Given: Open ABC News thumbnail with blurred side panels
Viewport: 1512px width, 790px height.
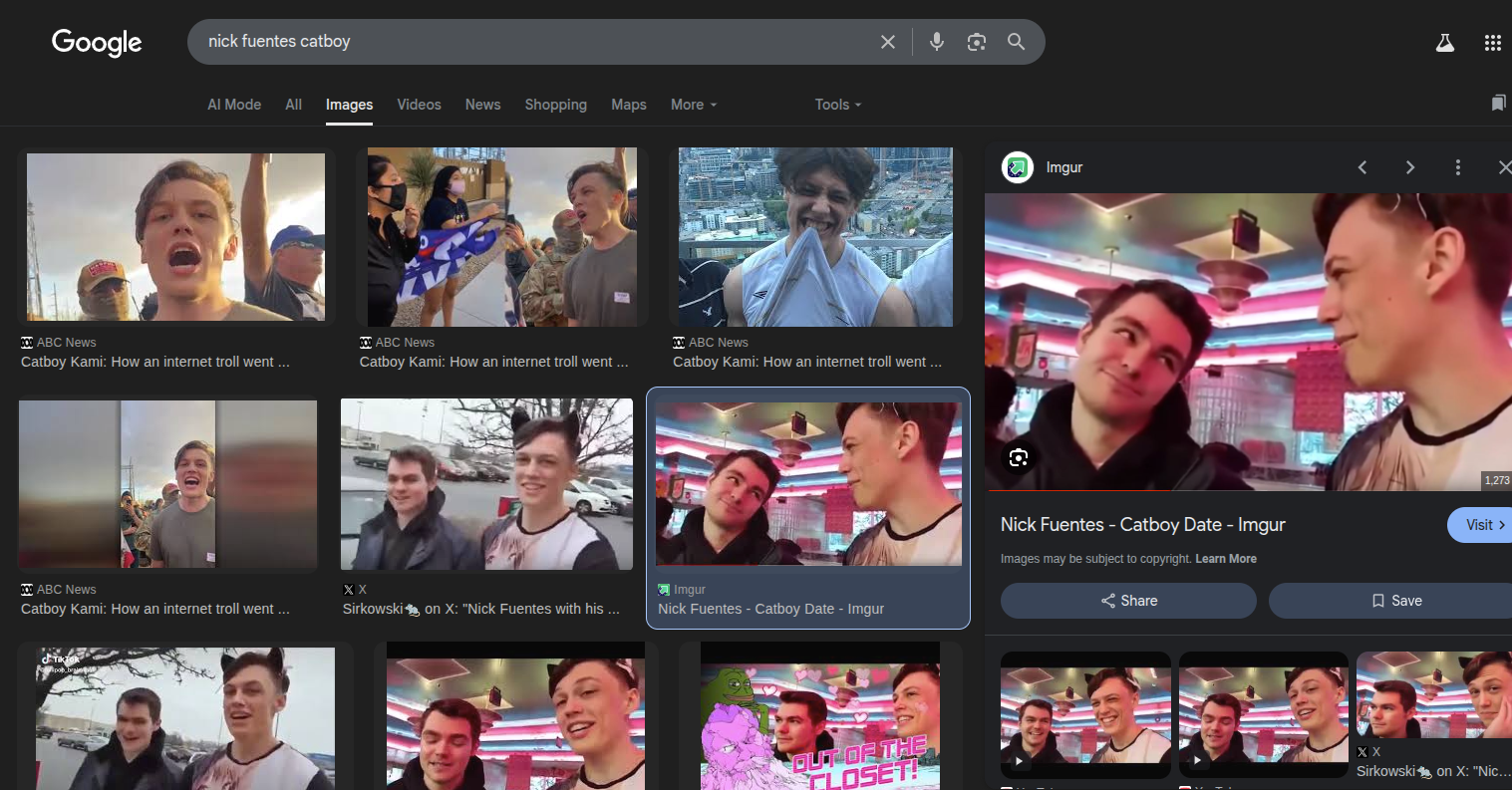Looking at the screenshot, I should (x=167, y=485).
